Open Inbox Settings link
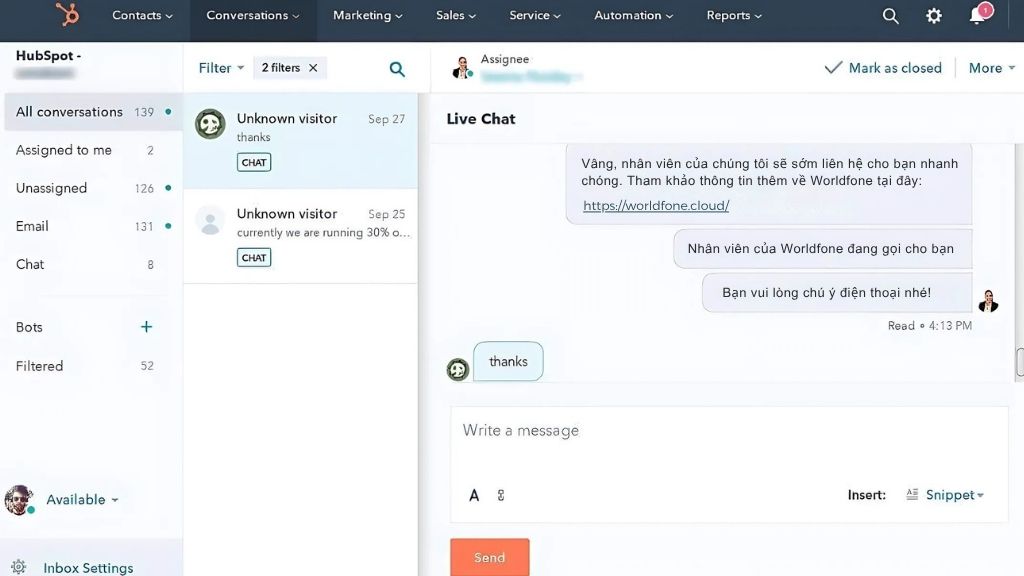Viewport: 1024px width, 576px height. tap(88, 568)
